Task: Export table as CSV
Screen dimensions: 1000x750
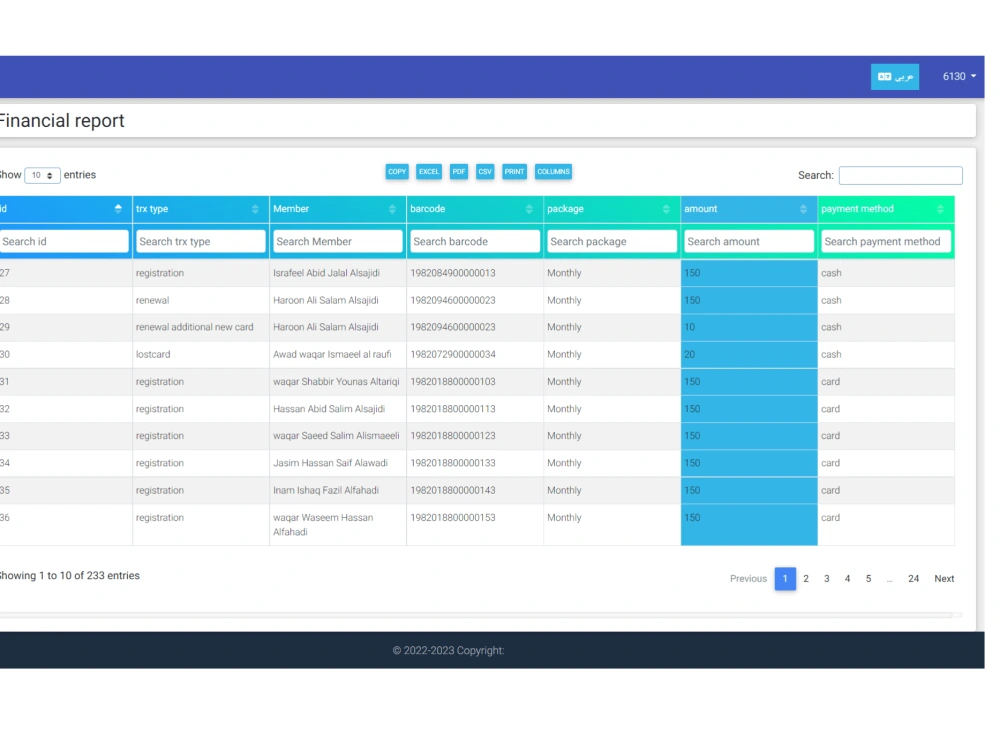Action: [x=485, y=172]
